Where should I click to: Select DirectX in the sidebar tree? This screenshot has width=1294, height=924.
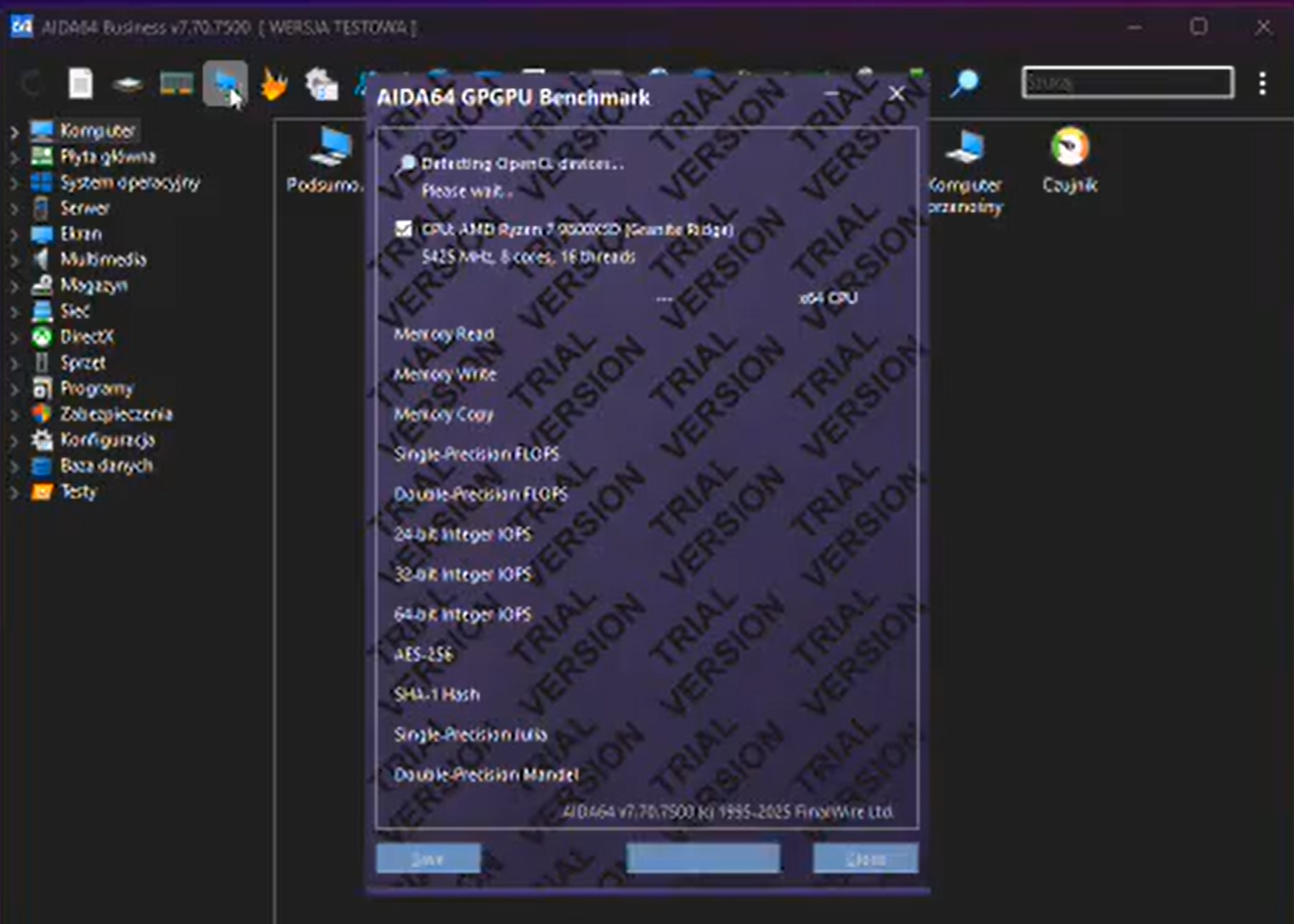point(86,337)
